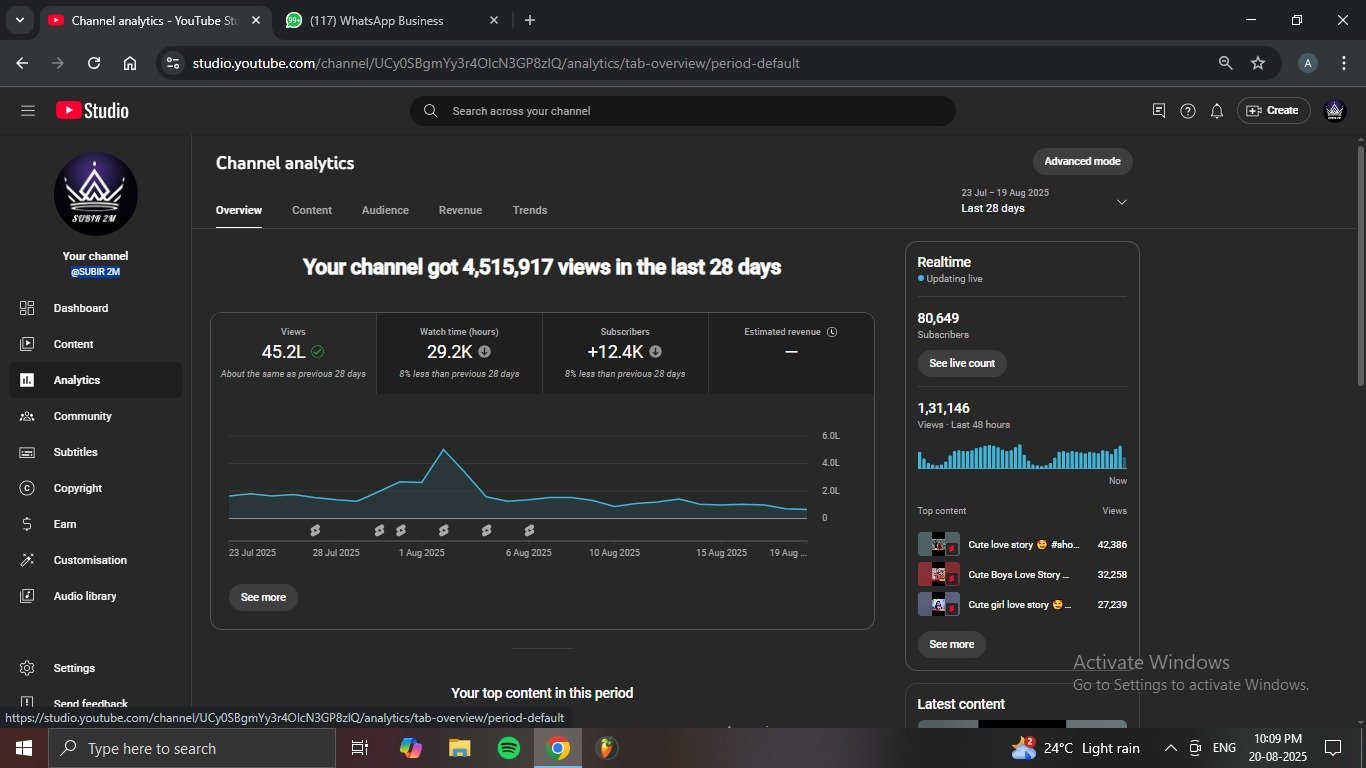The image size is (1366, 768).
Task: Open Spotify from the Windows taskbar
Action: tap(508, 748)
